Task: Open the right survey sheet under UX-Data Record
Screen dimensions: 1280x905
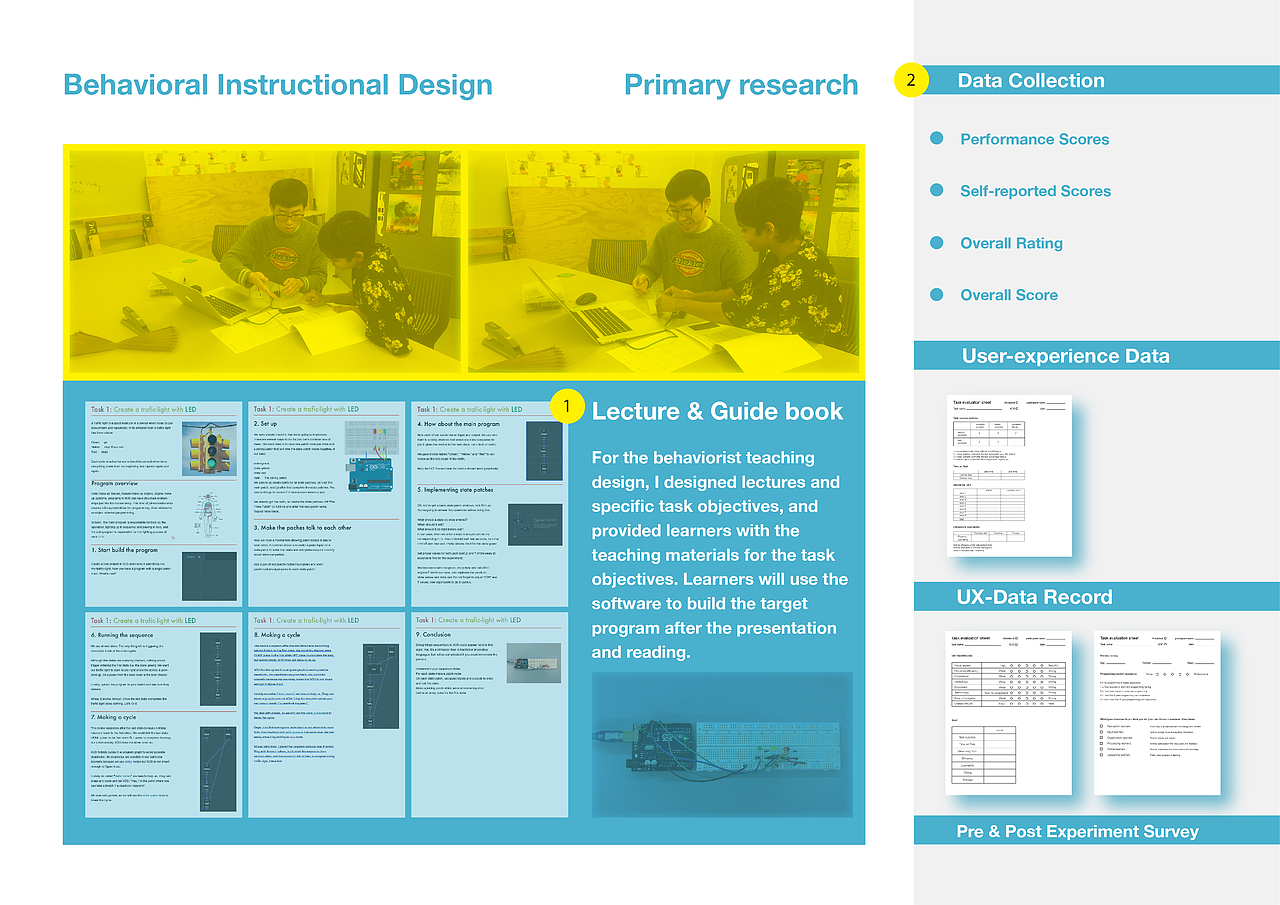Action: point(1157,713)
